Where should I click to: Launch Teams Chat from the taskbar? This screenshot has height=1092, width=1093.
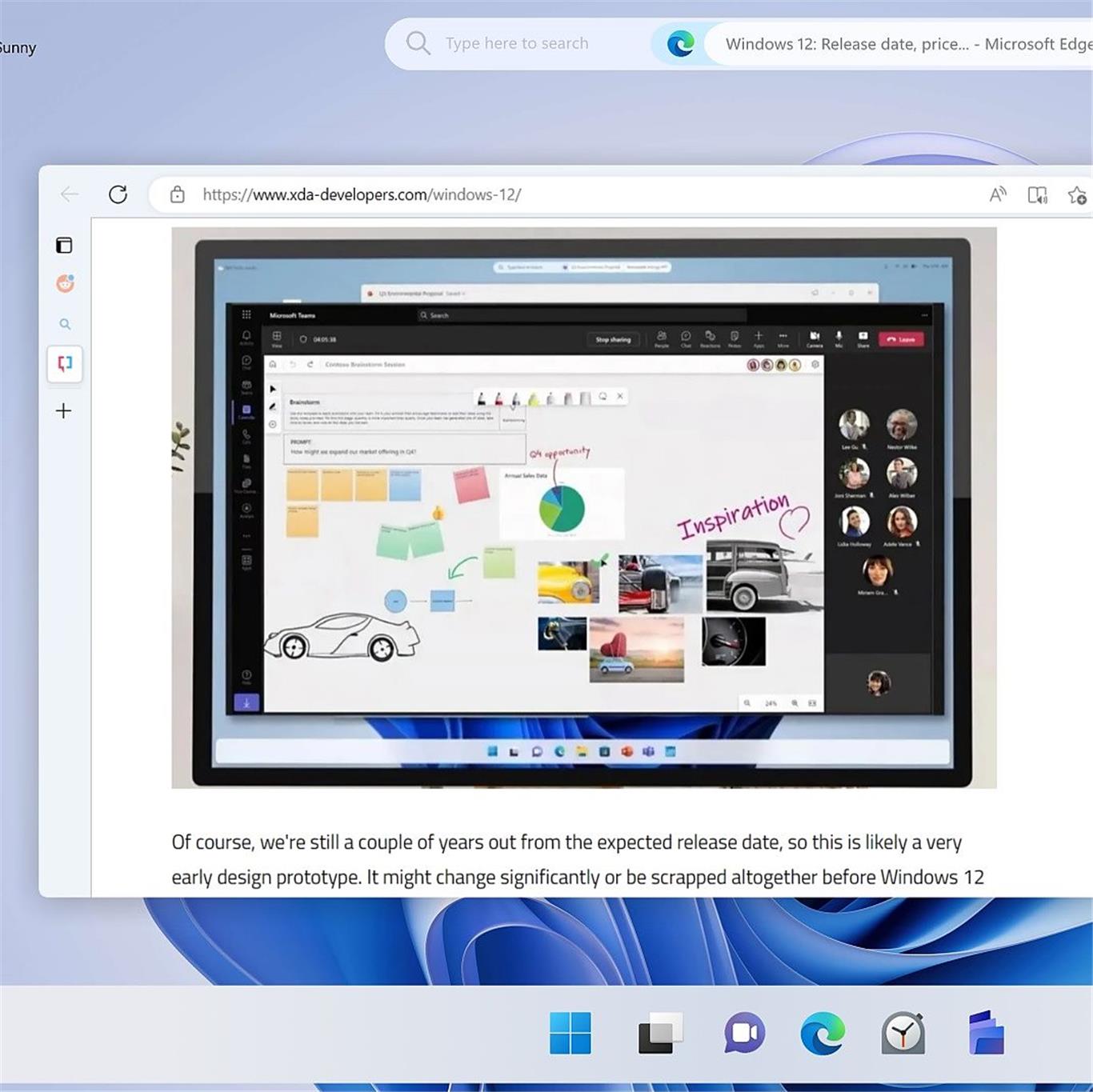point(744,1033)
